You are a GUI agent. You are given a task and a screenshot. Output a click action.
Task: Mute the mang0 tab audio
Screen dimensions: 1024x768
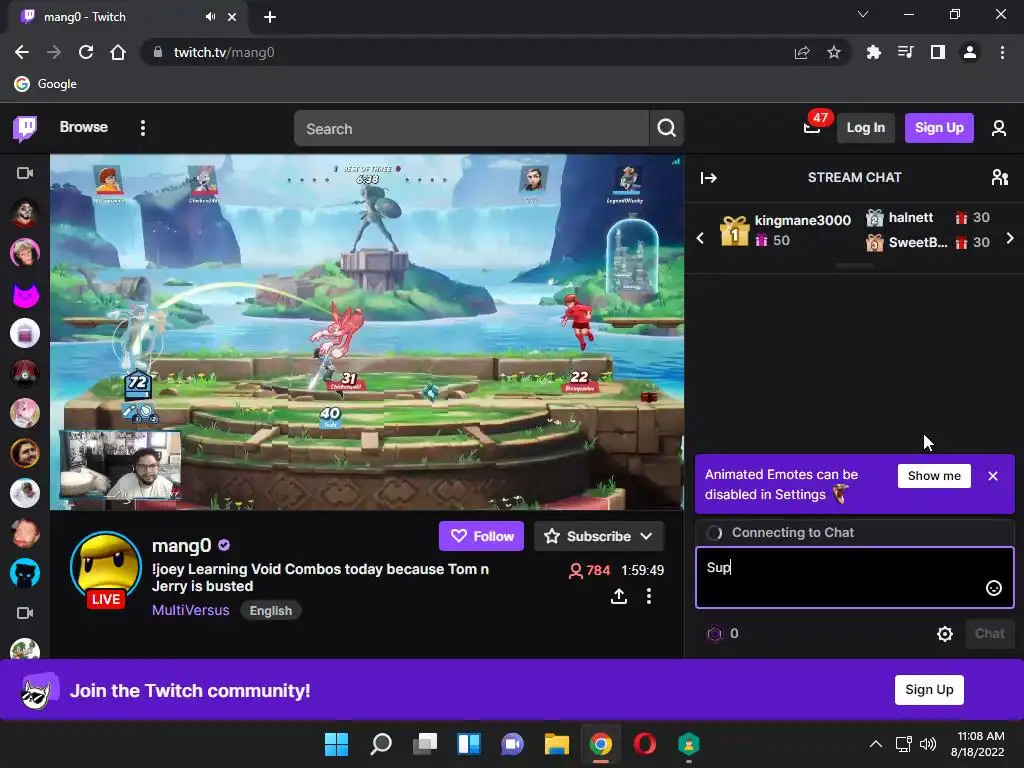tap(210, 17)
